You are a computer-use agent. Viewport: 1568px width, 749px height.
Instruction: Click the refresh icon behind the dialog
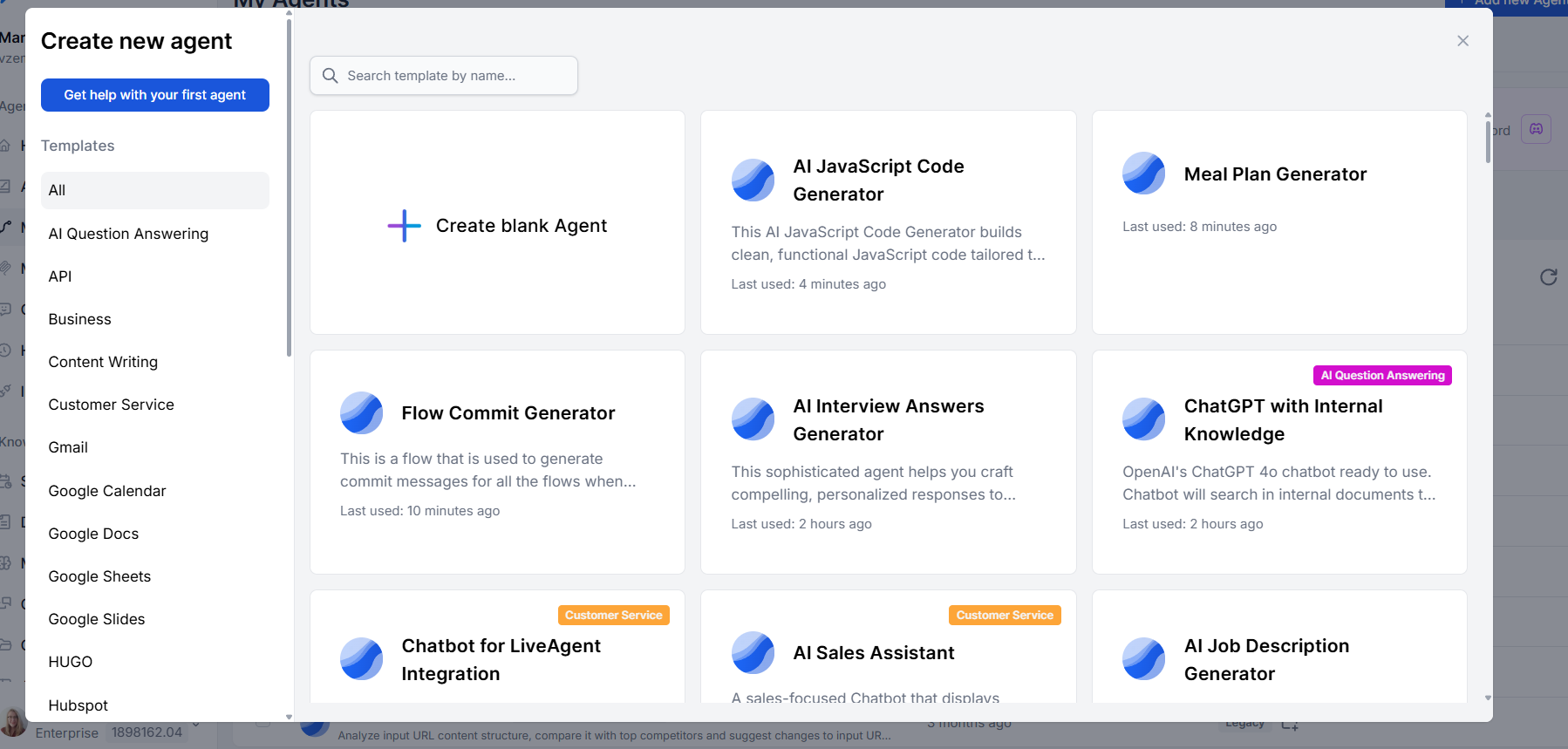(1548, 277)
